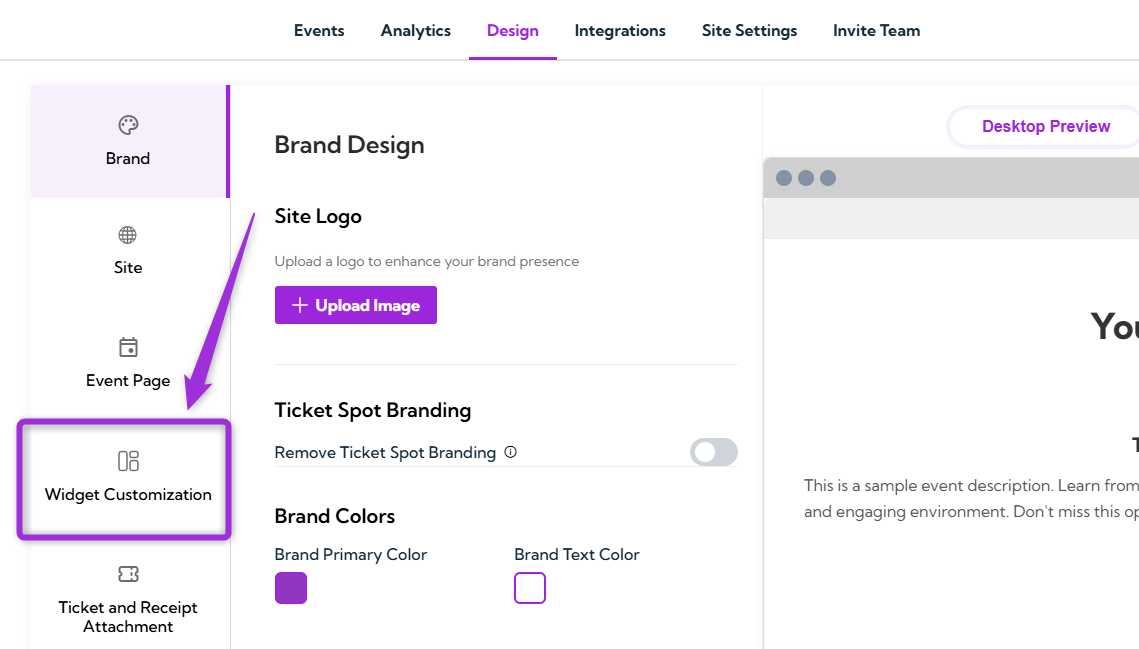Enable the Remove Ticket Spot Branding toggle
Viewport: 1139px width, 649px height.
(713, 452)
